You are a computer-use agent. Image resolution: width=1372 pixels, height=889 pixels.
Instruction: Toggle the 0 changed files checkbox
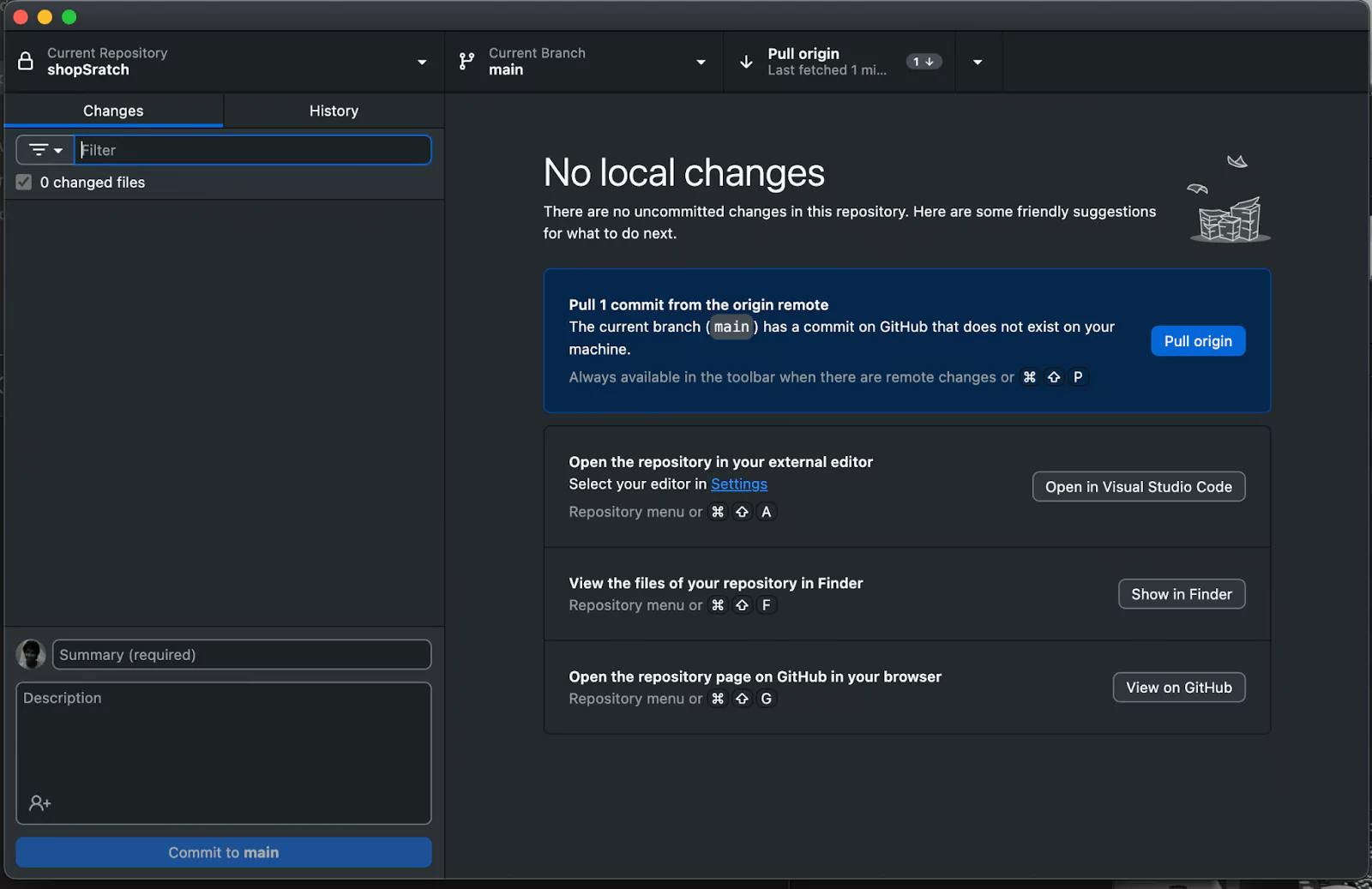[24, 182]
